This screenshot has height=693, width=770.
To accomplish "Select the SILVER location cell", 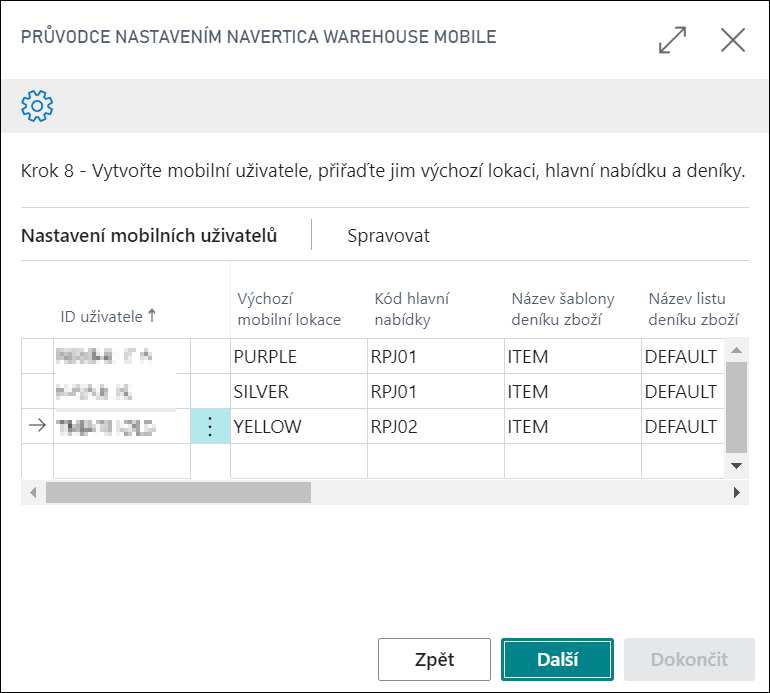I will (299, 391).
